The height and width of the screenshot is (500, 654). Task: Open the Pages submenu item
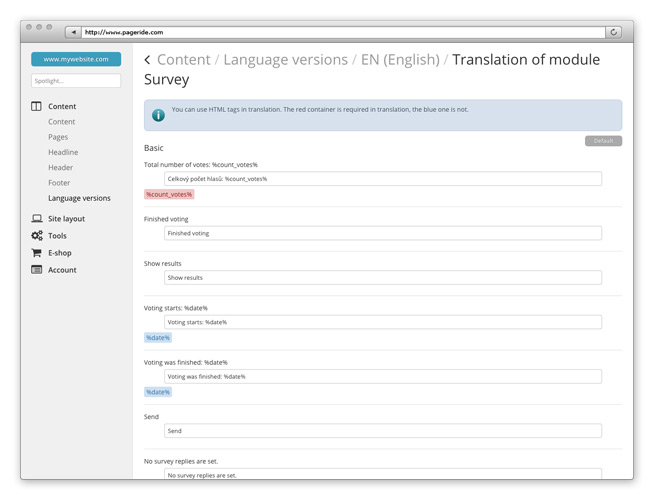(x=58, y=137)
